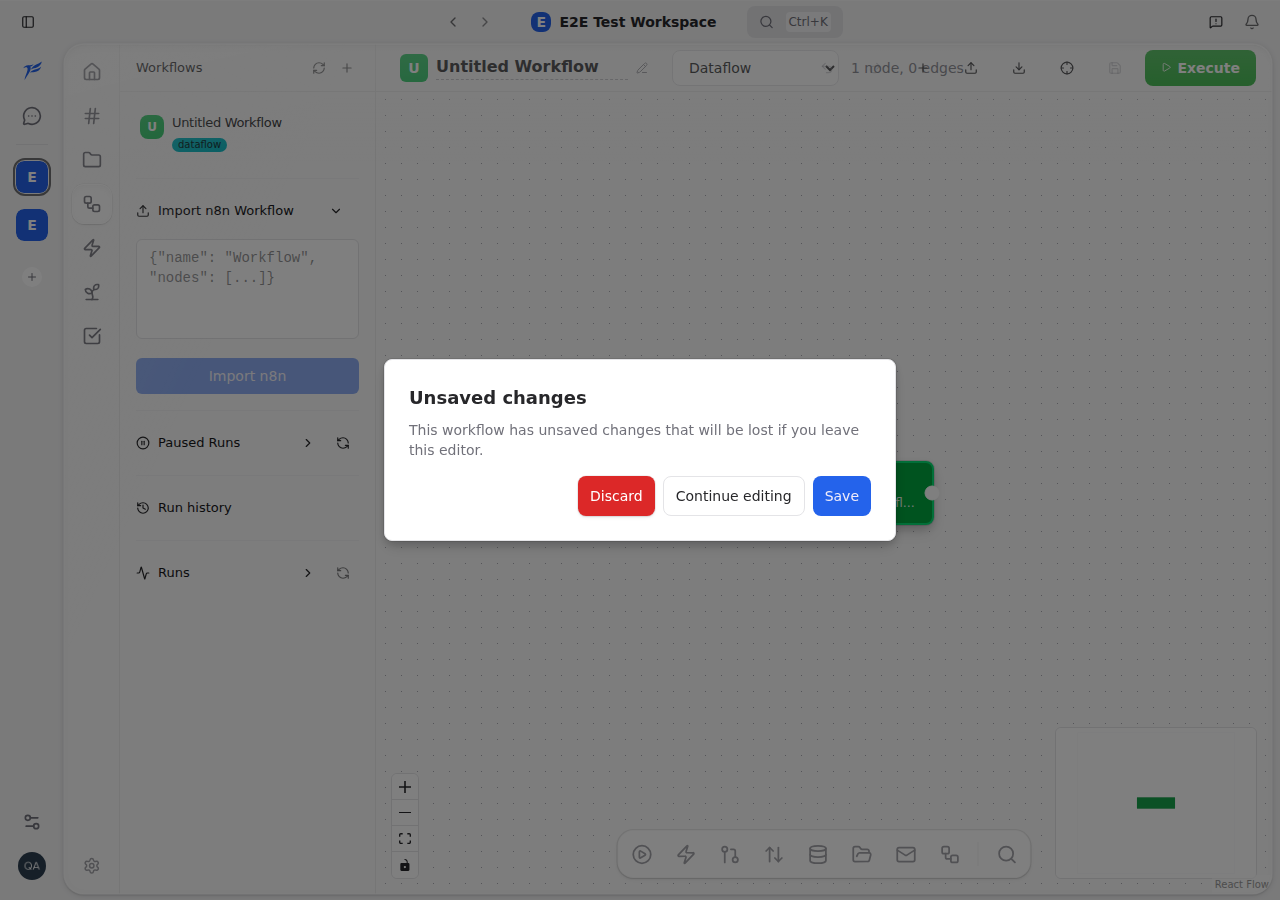Click the app logo icon
The width and height of the screenshot is (1280, 900).
pos(32,70)
